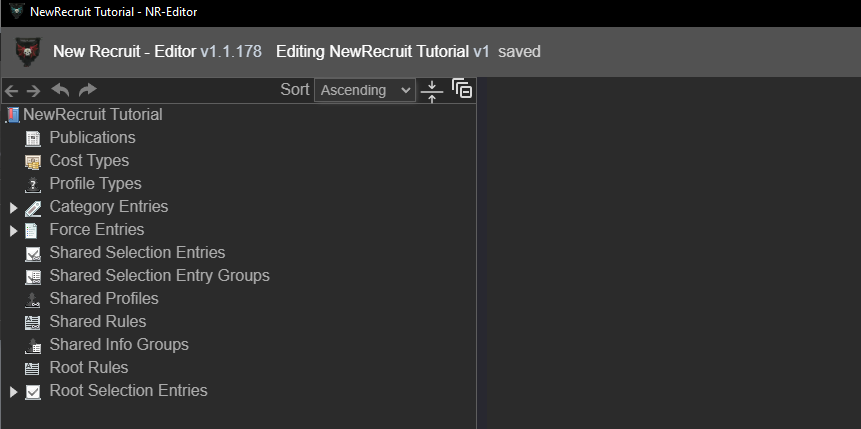Click the NewRecruit Tutorial book icon

click(x=13, y=115)
